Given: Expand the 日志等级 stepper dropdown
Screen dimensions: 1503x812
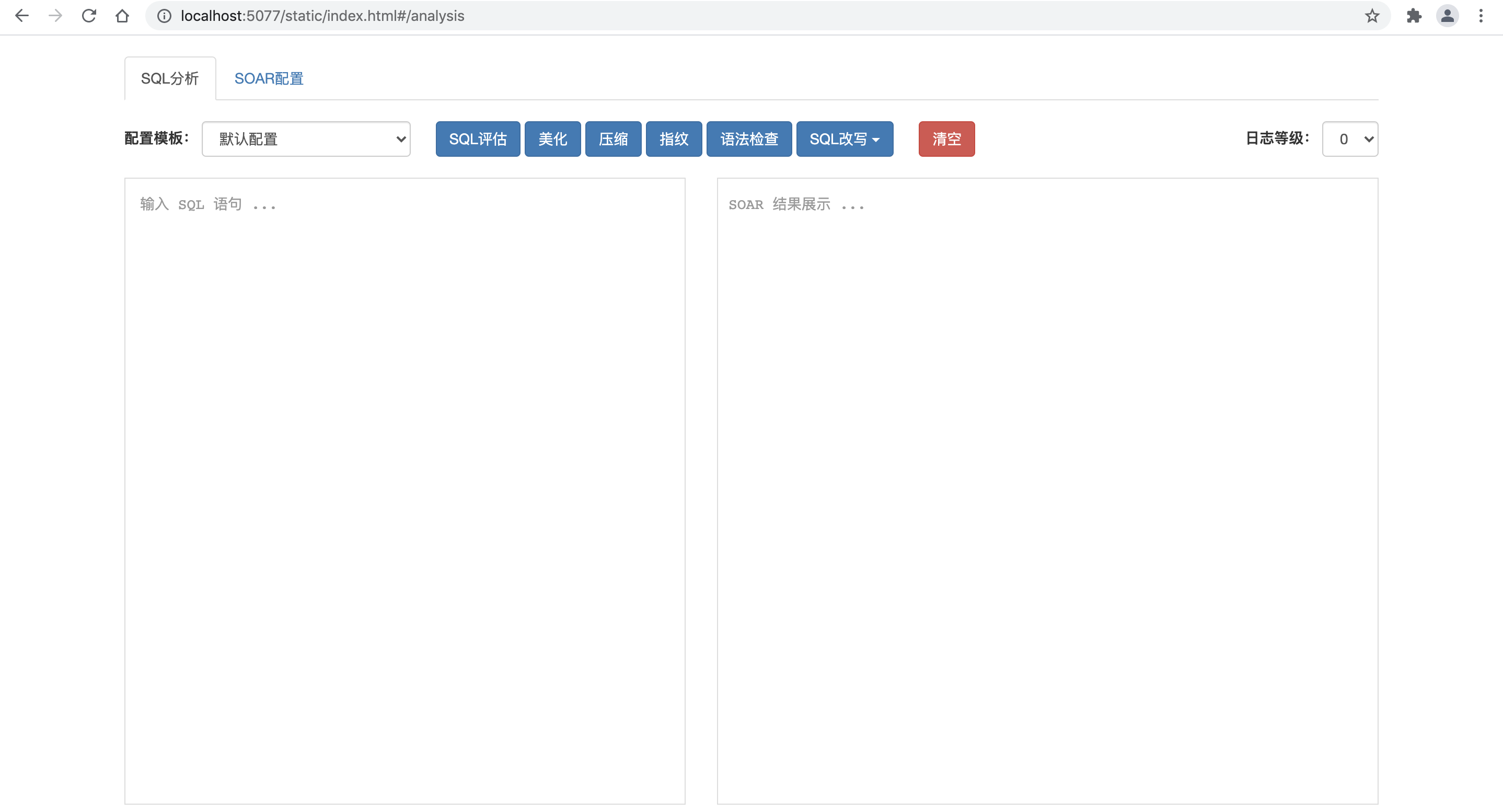Looking at the screenshot, I should tap(1350, 139).
